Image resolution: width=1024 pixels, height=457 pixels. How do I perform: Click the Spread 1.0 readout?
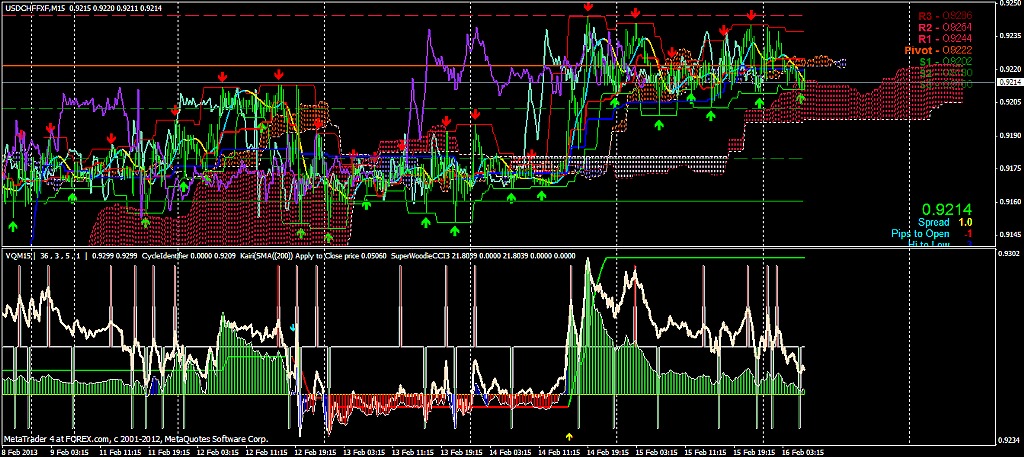[947, 223]
